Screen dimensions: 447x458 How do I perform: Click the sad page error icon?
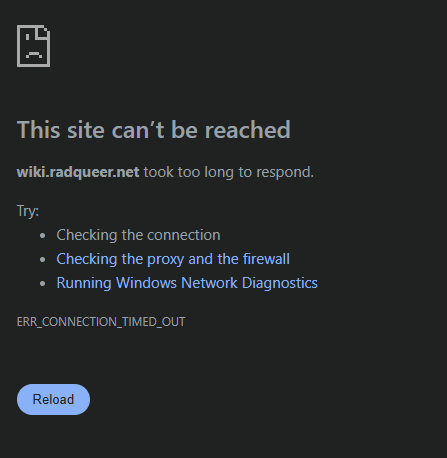point(33,46)
